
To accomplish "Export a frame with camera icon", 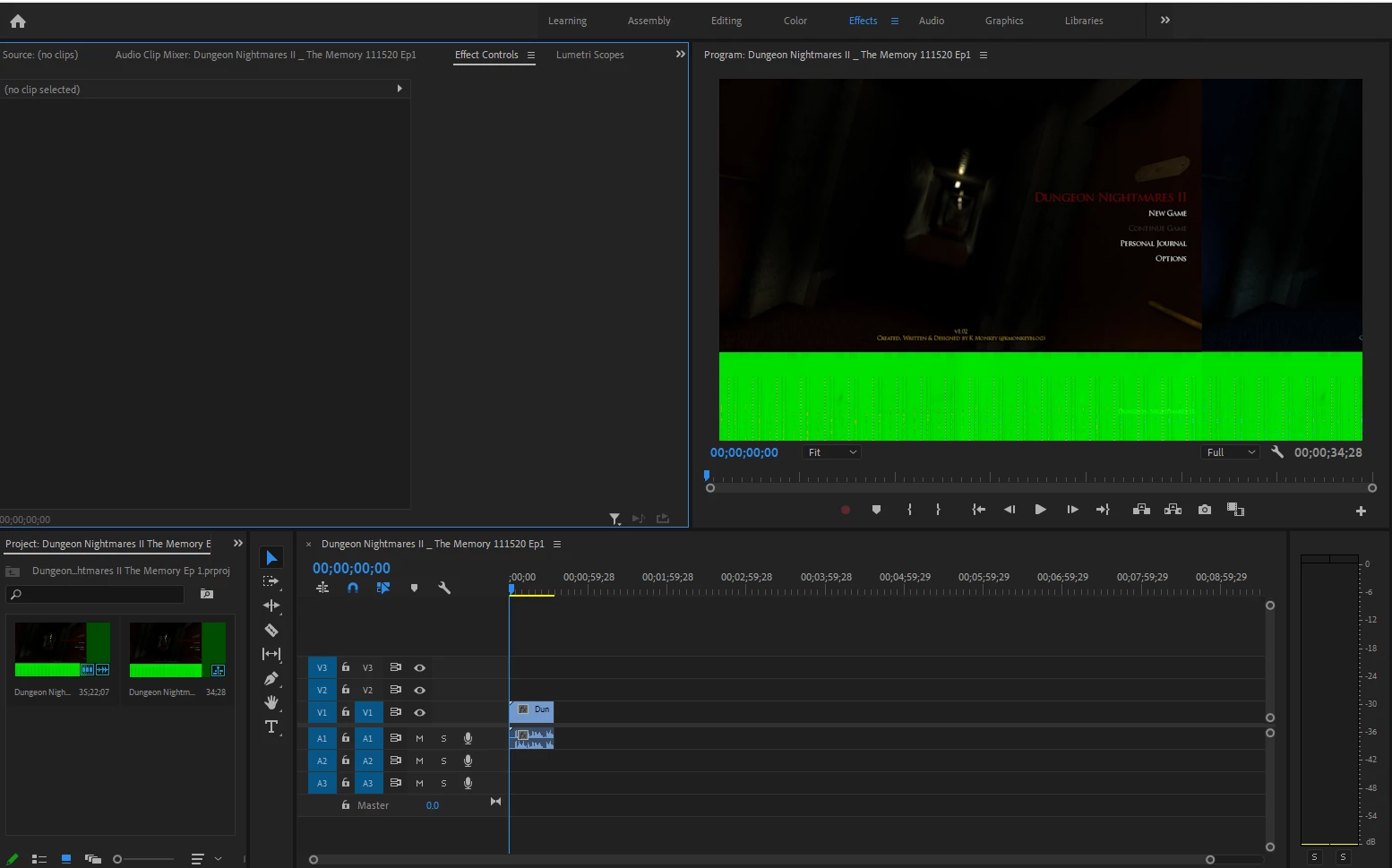I will pos(1205,510).
